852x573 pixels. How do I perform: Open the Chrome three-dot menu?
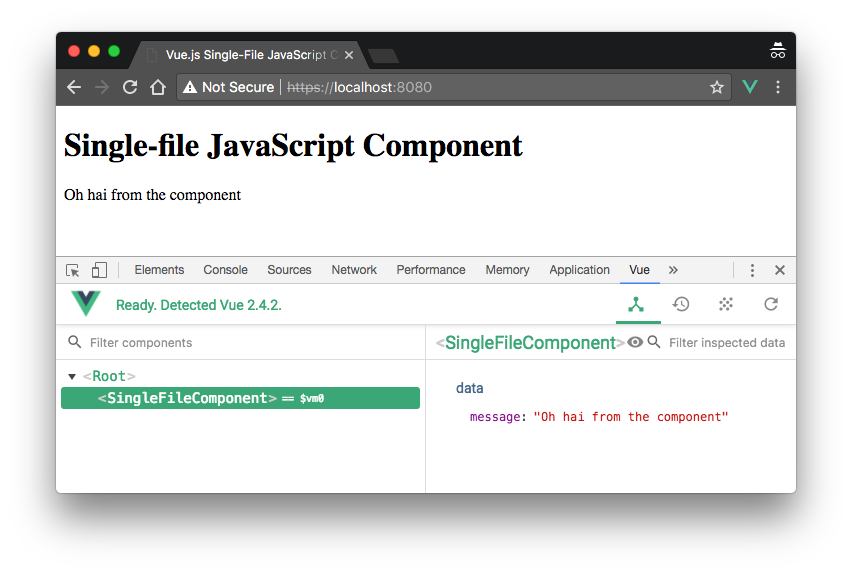[778, 87]
